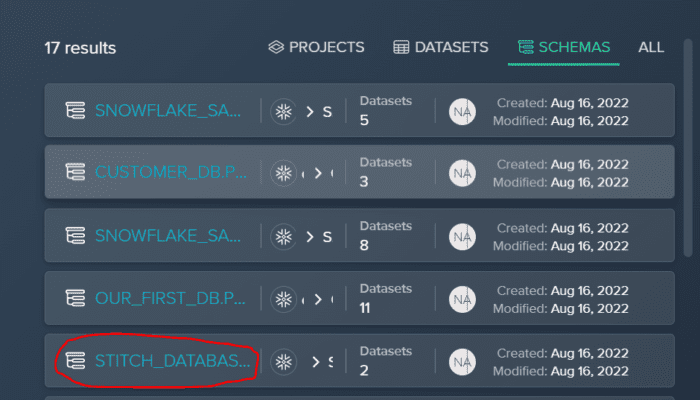700x400 pixels.
Task: Click schema icon beside 8-dataset SNOWFLAKE_SA... row
Action: click(x=75, y=236)
